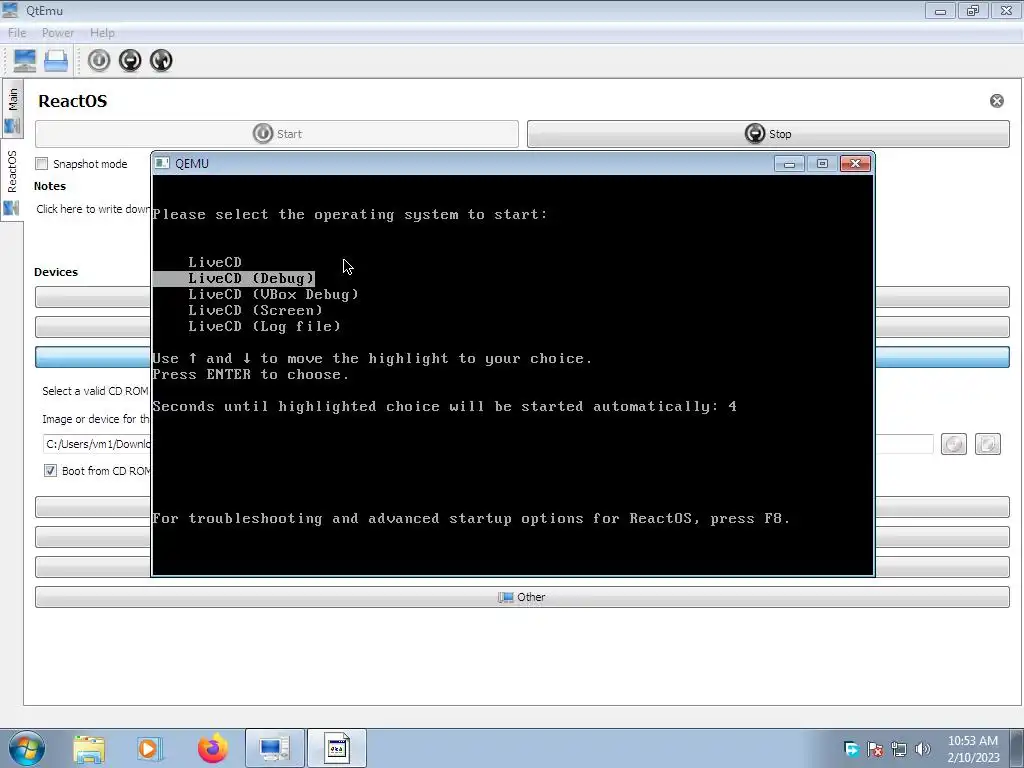Click the CD drive select button
Viewport: 1024px width, 768px height.
953,444
